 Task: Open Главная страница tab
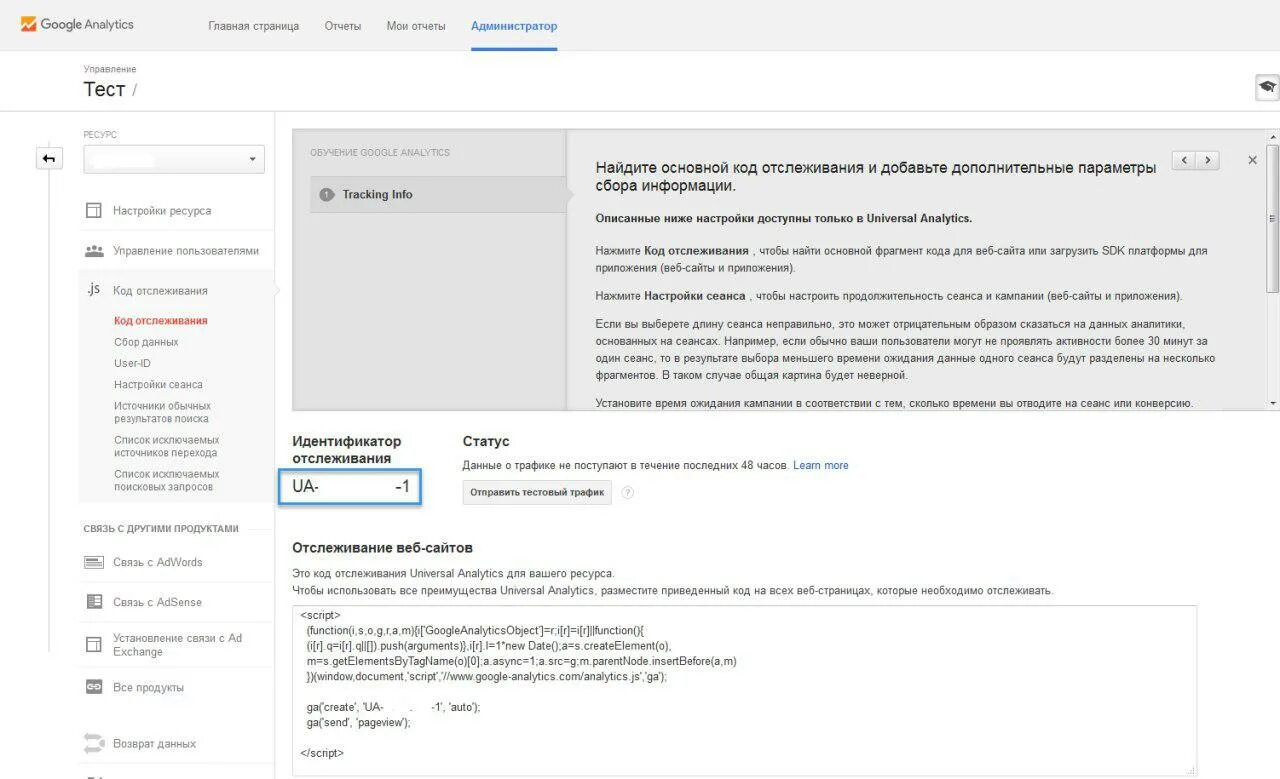(x=254, y=26)
